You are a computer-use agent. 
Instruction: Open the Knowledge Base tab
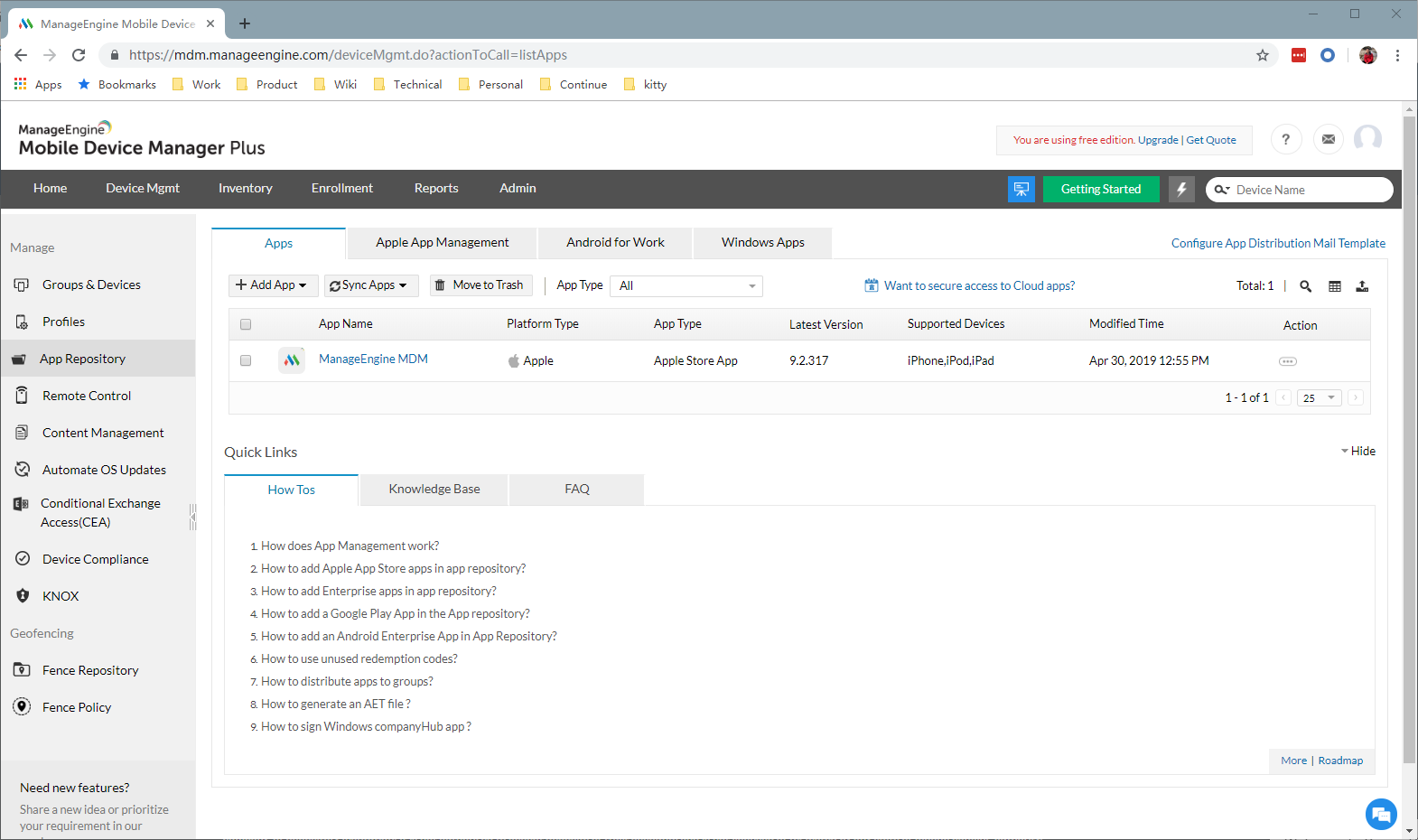pos(434,490)
